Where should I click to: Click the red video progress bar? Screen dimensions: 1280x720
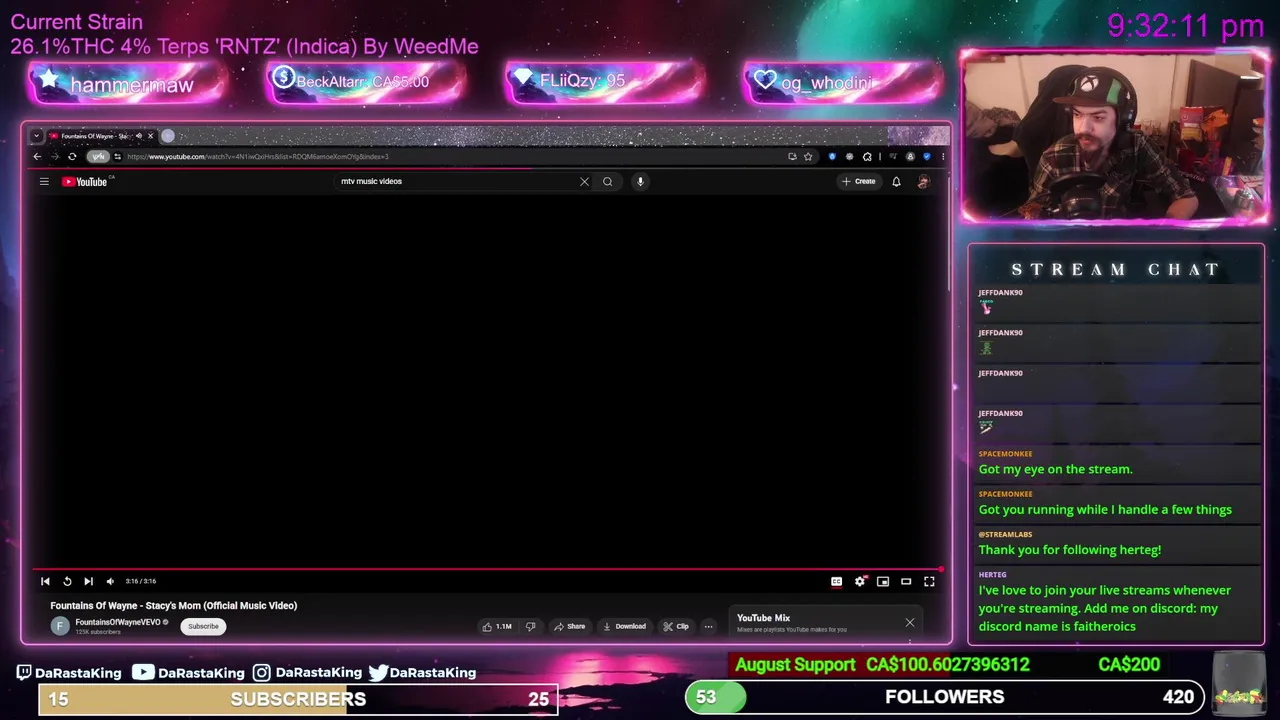(x=488, y=569)
